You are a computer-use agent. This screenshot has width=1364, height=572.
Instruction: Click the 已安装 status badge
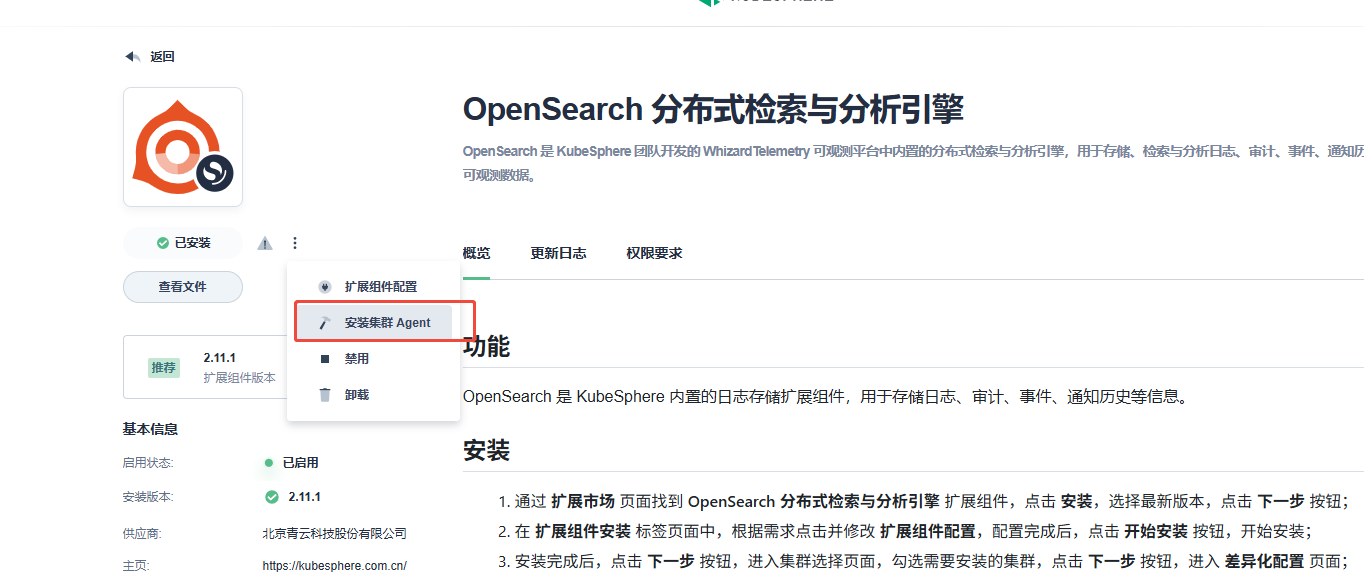tap(183, 243)
